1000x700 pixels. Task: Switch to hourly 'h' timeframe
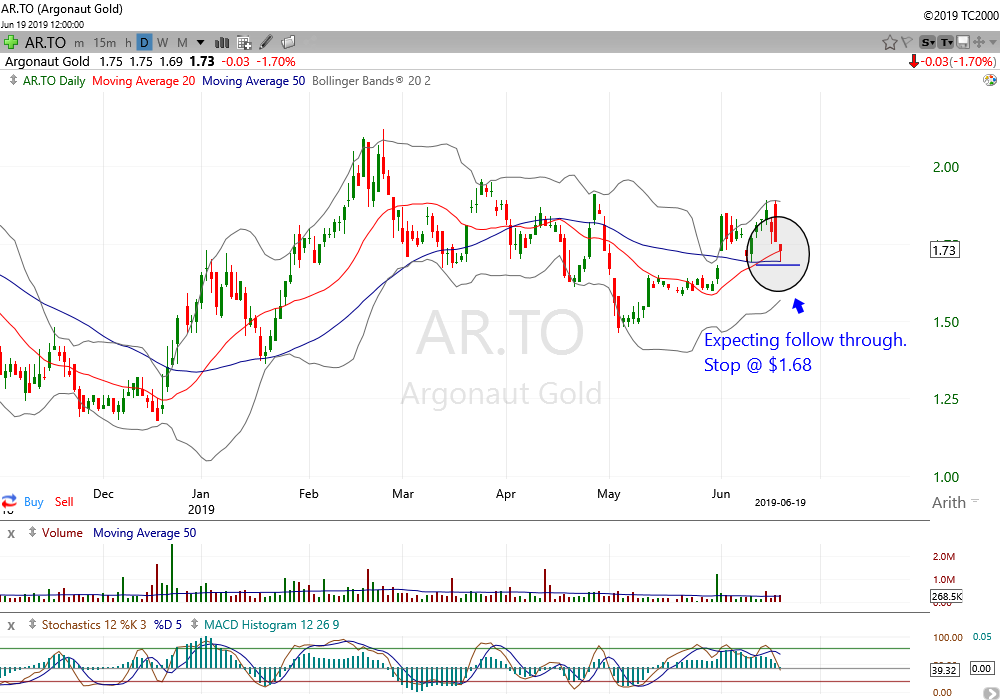coord(128,43)
